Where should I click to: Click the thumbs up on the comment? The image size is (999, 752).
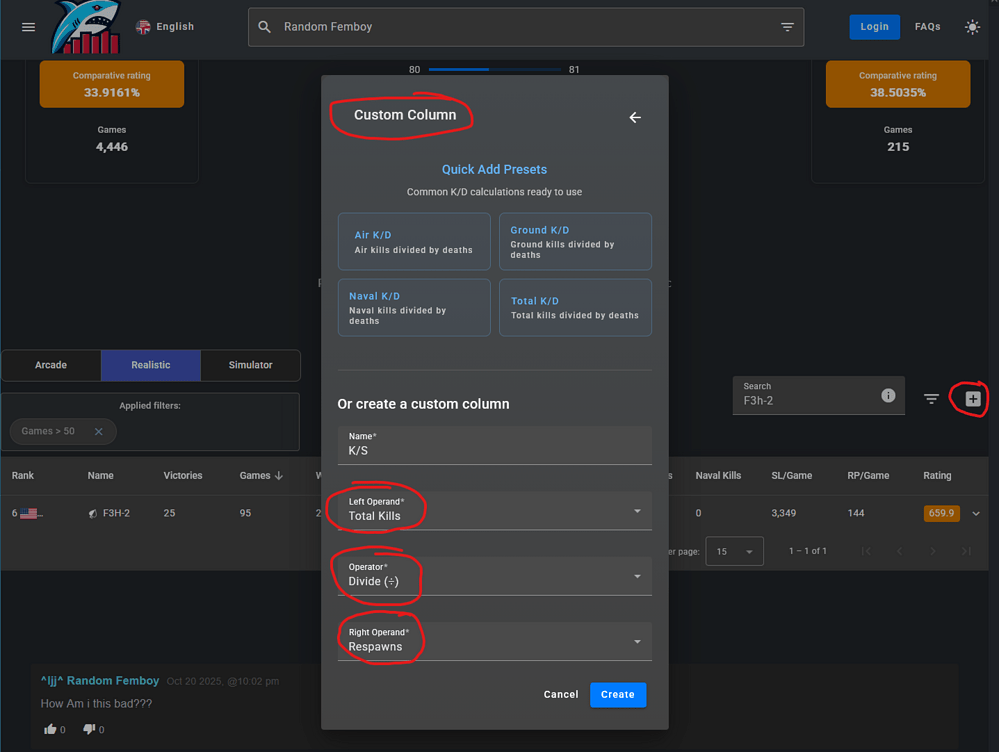pos(51,729)
